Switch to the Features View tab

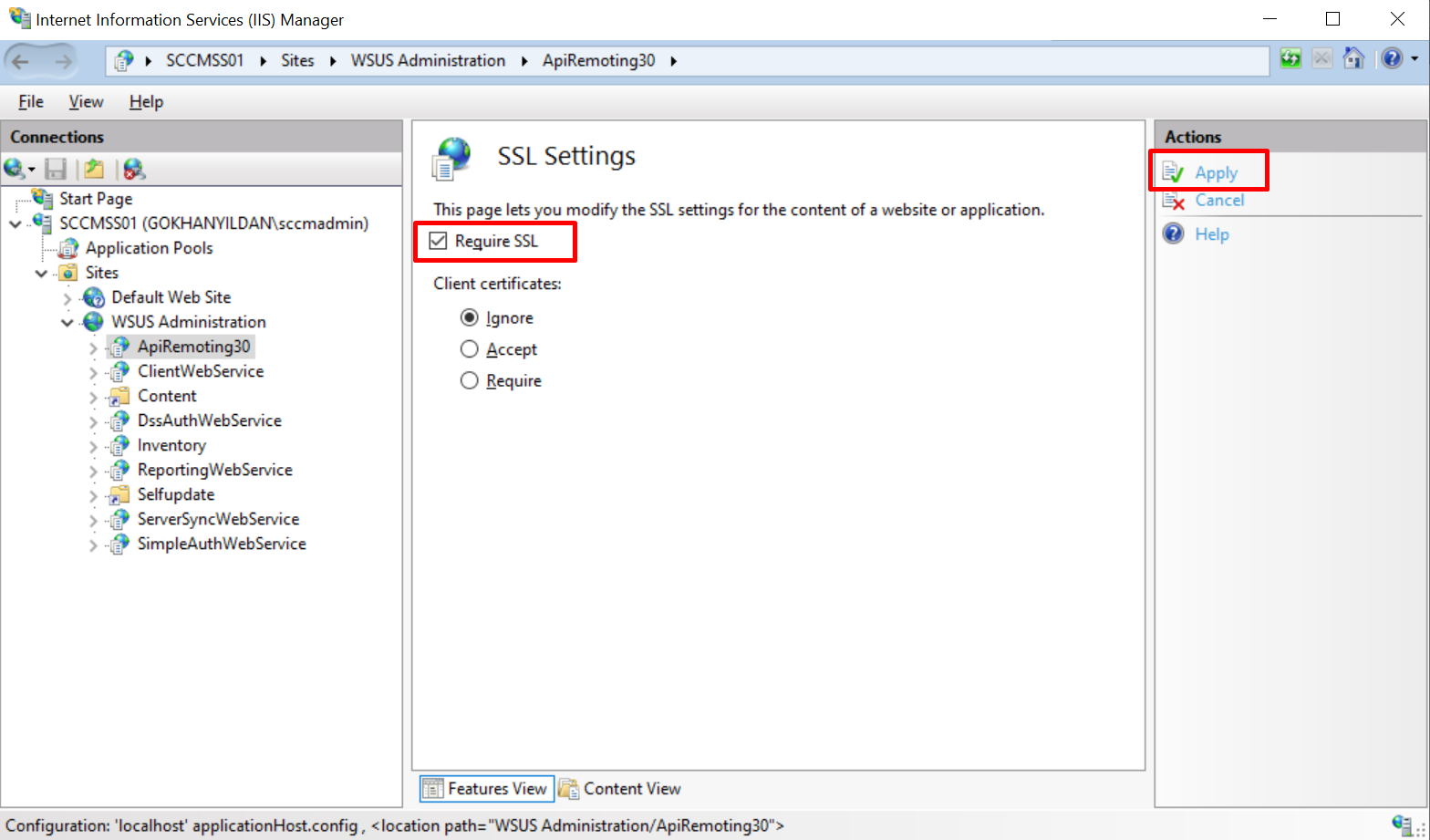coord(487,788)
